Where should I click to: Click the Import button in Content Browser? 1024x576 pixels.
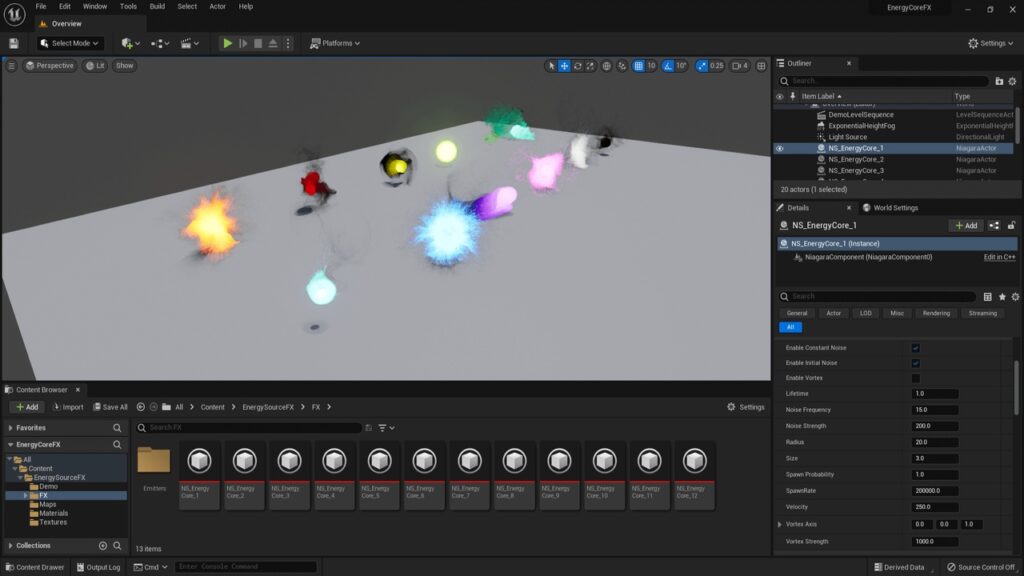[x=68, y=407]
